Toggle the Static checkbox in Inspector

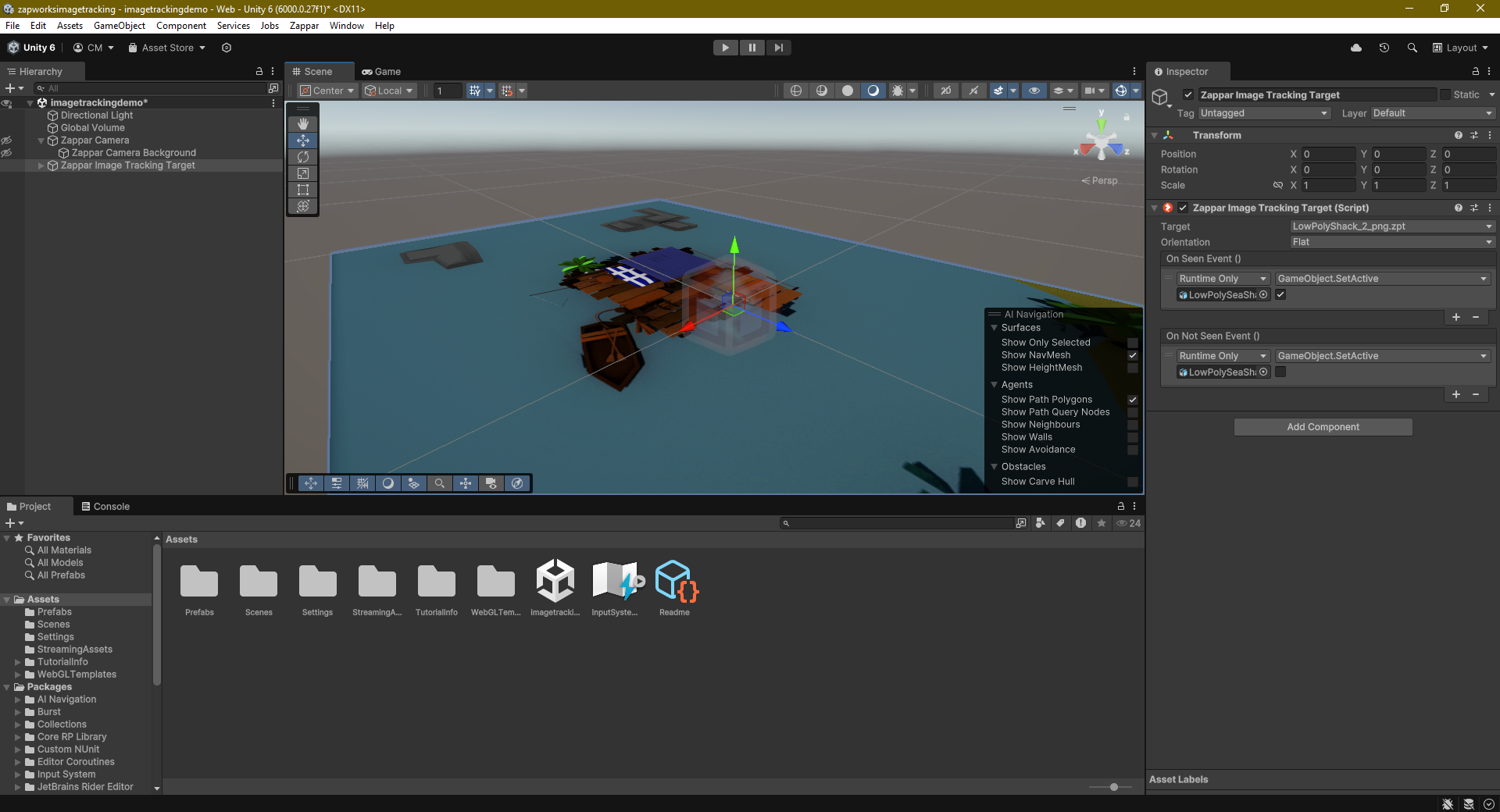point(1445,94)
